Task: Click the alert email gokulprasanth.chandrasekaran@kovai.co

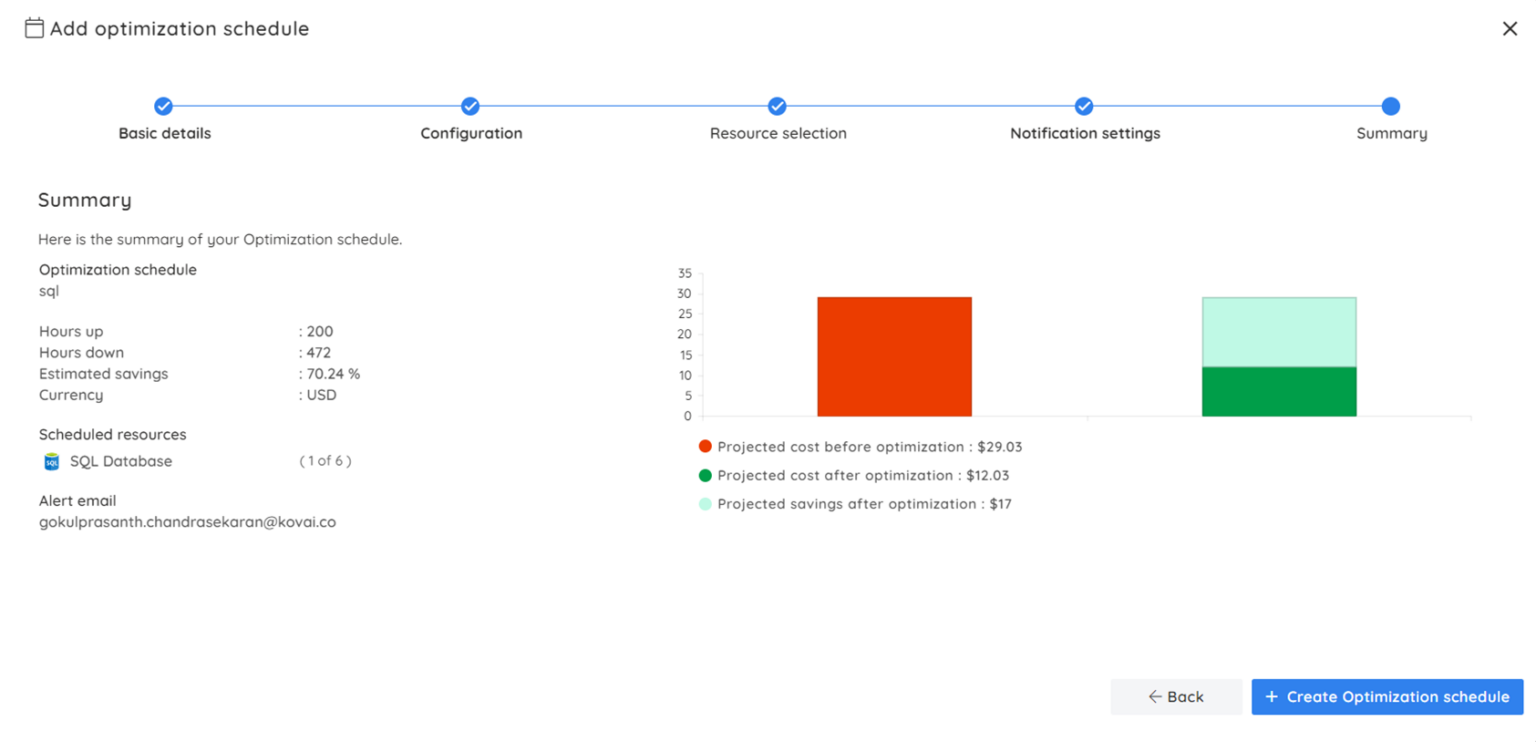Action: point(186,521)
